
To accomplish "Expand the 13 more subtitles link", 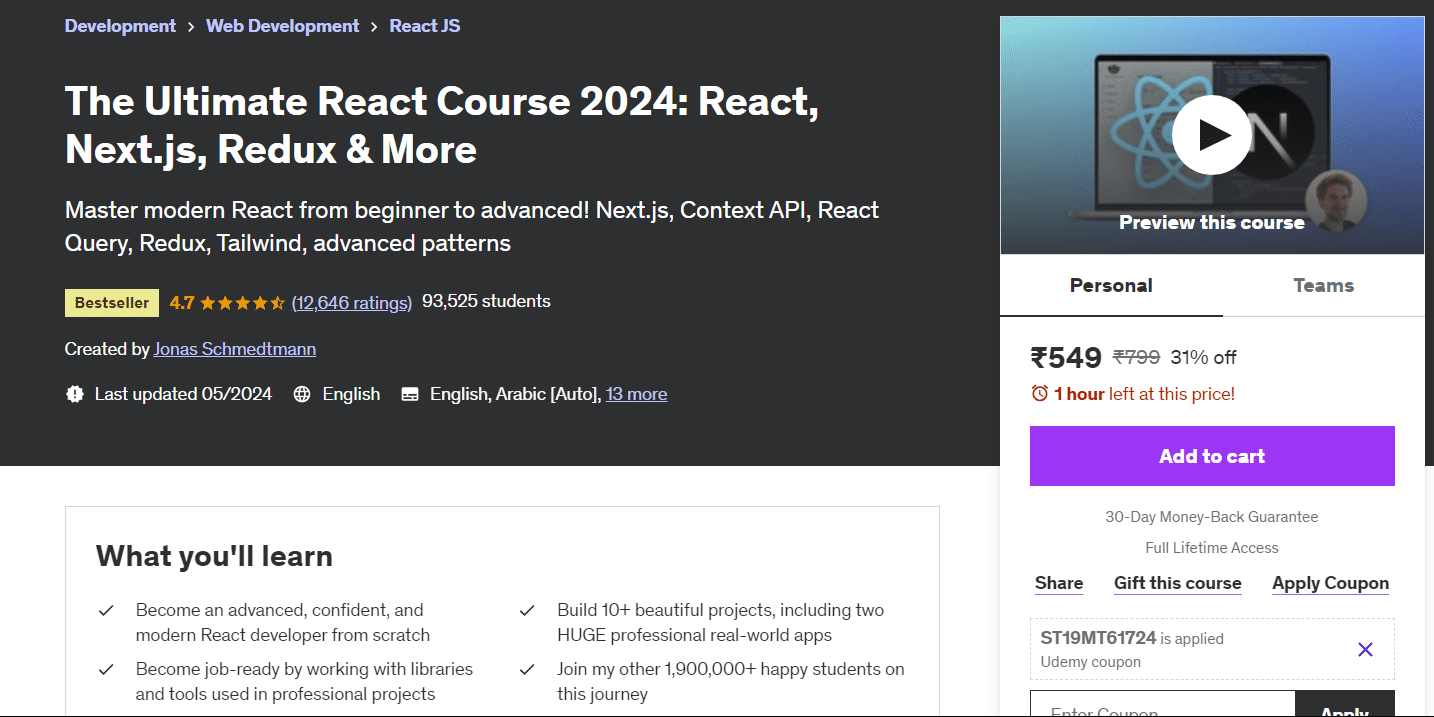I will tap(636, 394).
